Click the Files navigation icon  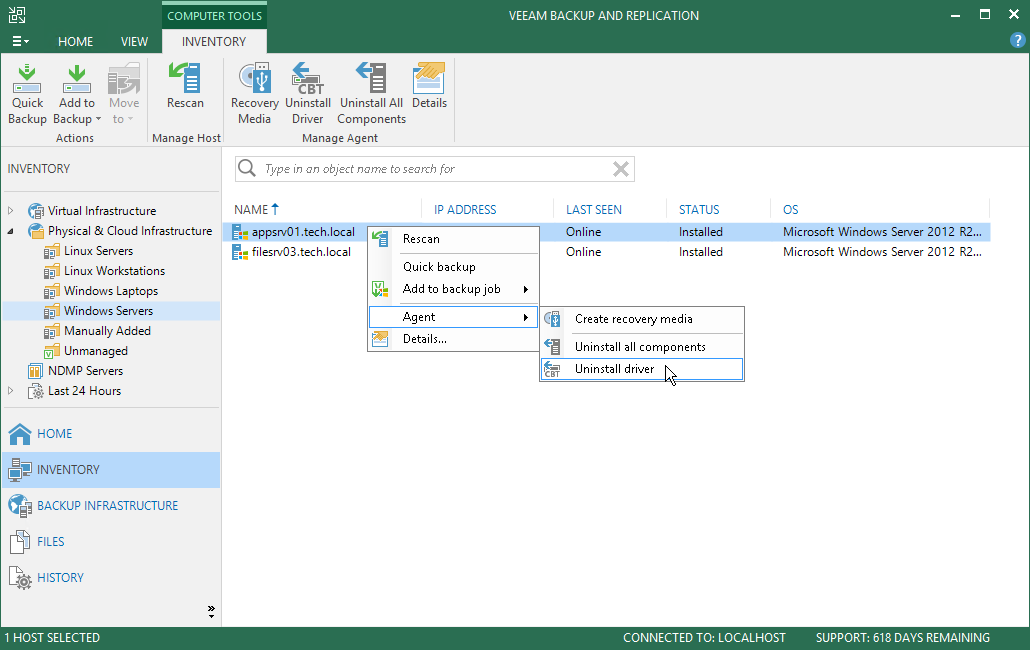(20, 542)
